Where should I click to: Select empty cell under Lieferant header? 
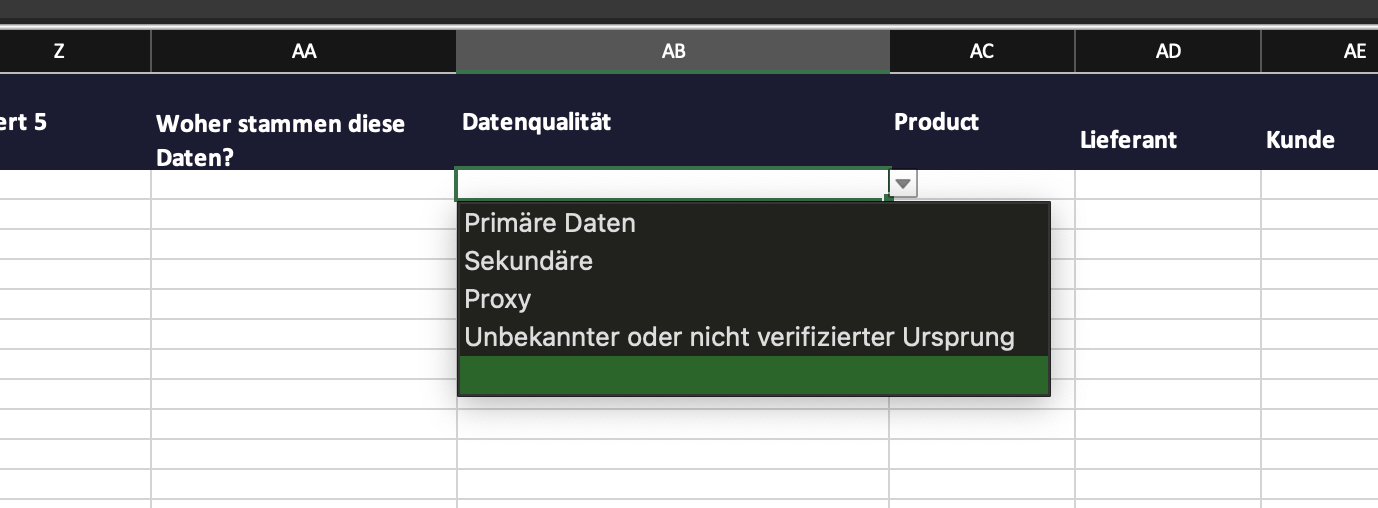[x=1168, y=184]
